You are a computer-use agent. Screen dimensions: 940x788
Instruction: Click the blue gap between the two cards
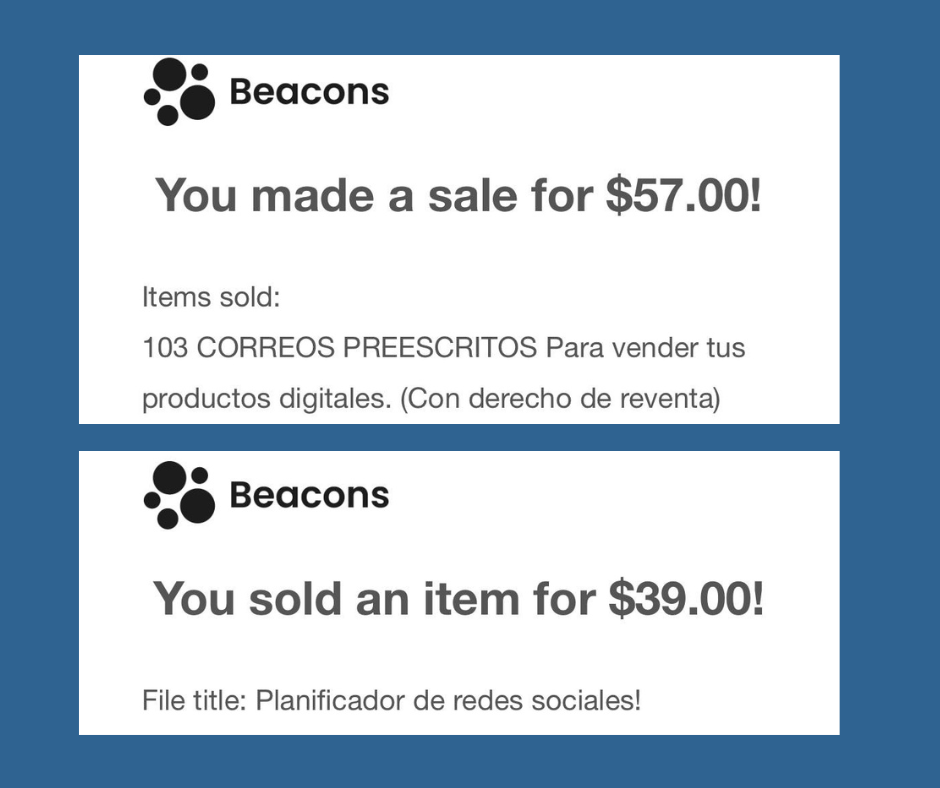460,437
